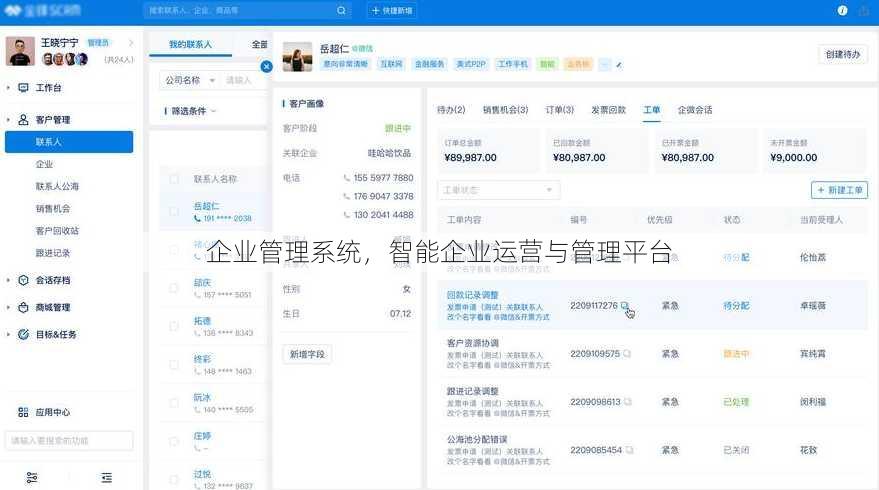Click the 新建工单 button
The width and height of the screenshot is (879, 490).
[839, 190]
